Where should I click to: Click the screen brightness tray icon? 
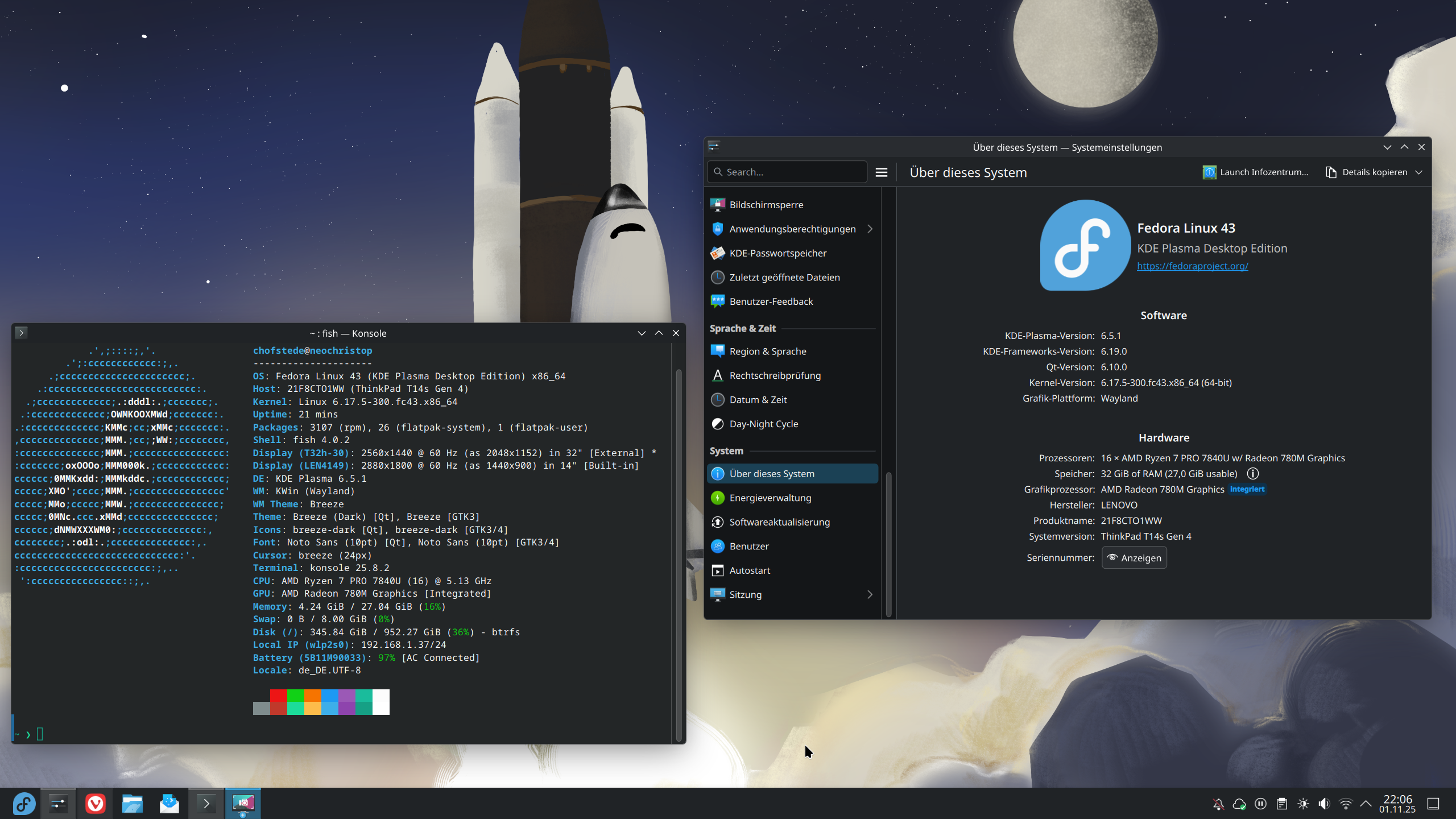click(x=1303, y=804)
